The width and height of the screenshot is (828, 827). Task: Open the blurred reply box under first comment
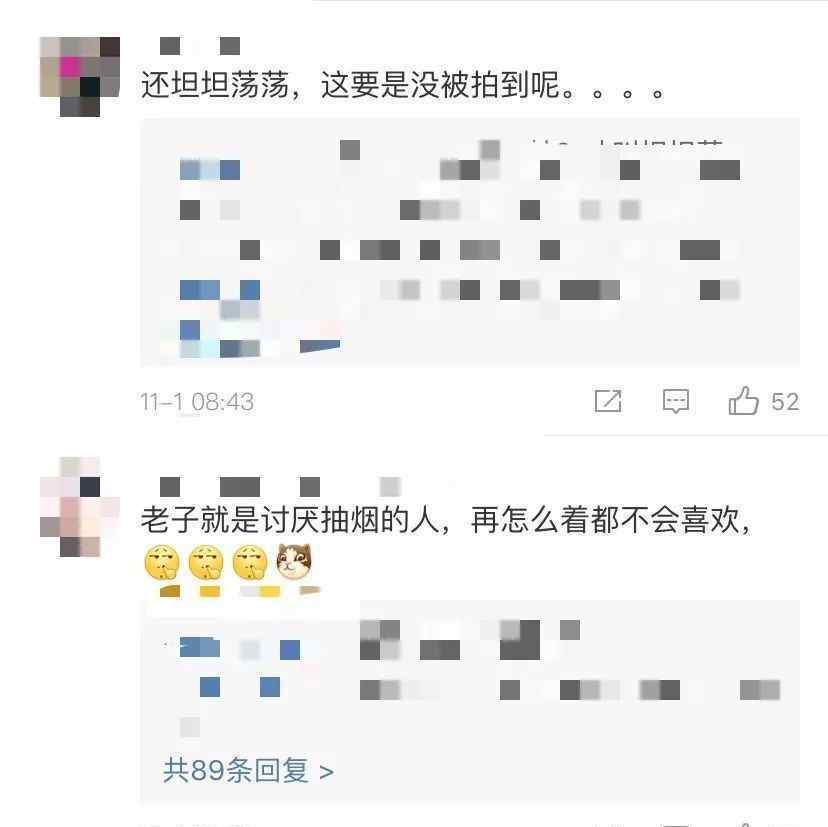(x=470, y=242)
